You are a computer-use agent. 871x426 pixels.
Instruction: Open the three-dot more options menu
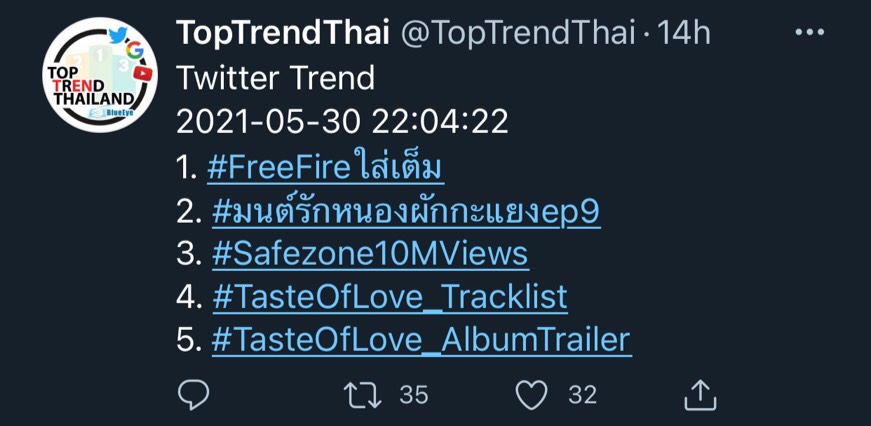coord(809,32)
